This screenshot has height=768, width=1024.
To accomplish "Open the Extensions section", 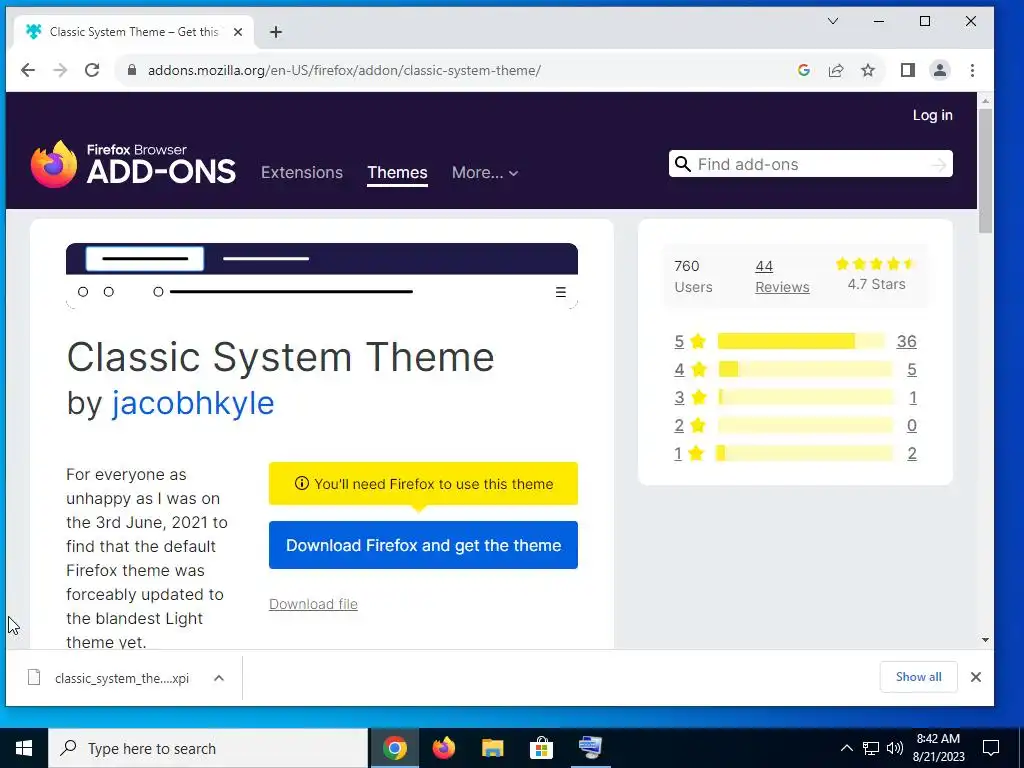I will pyautogui.click(x=302, y=172).
